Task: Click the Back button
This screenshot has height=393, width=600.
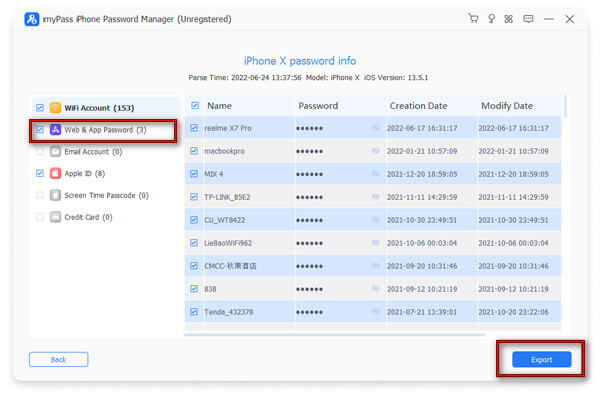Action: pyautogui.click(x=59, y=359)
